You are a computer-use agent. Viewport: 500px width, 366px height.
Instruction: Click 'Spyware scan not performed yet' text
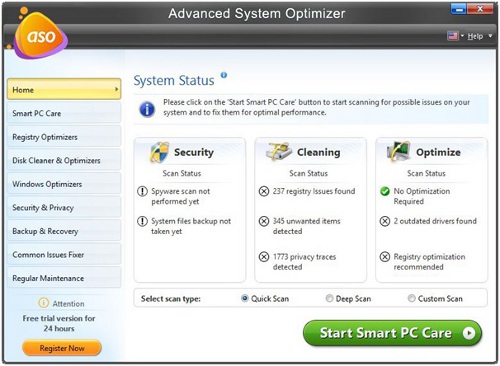[x=180, y=196]
